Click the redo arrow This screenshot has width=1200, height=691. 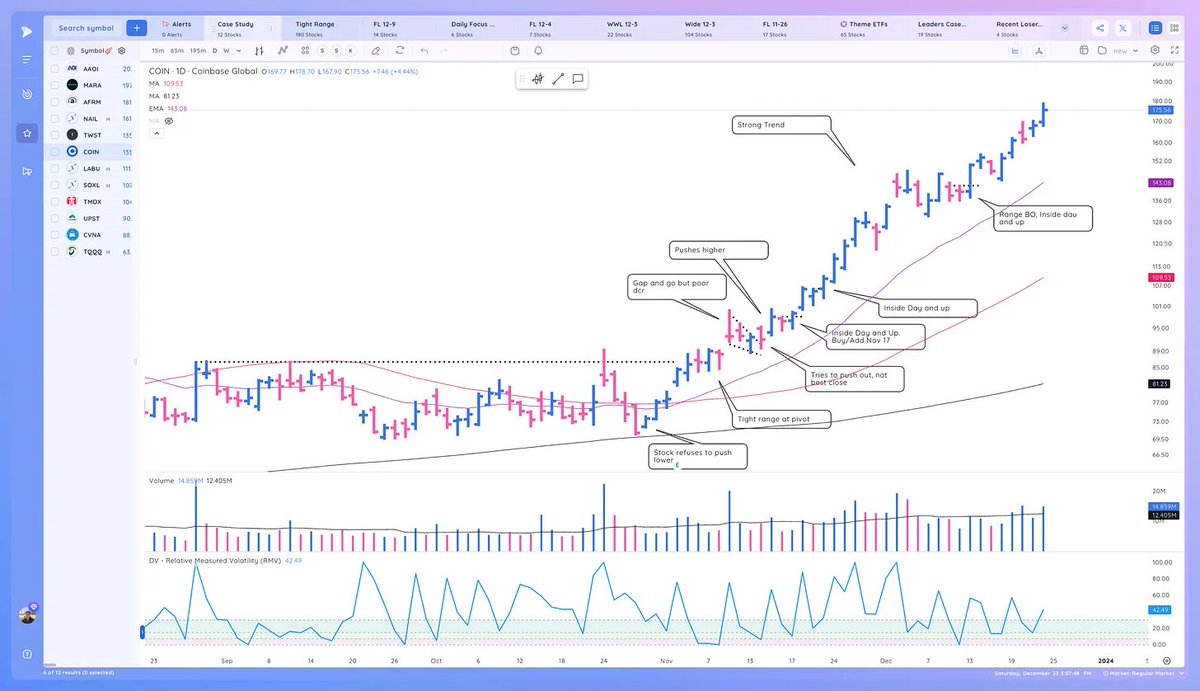click(444, 50)
